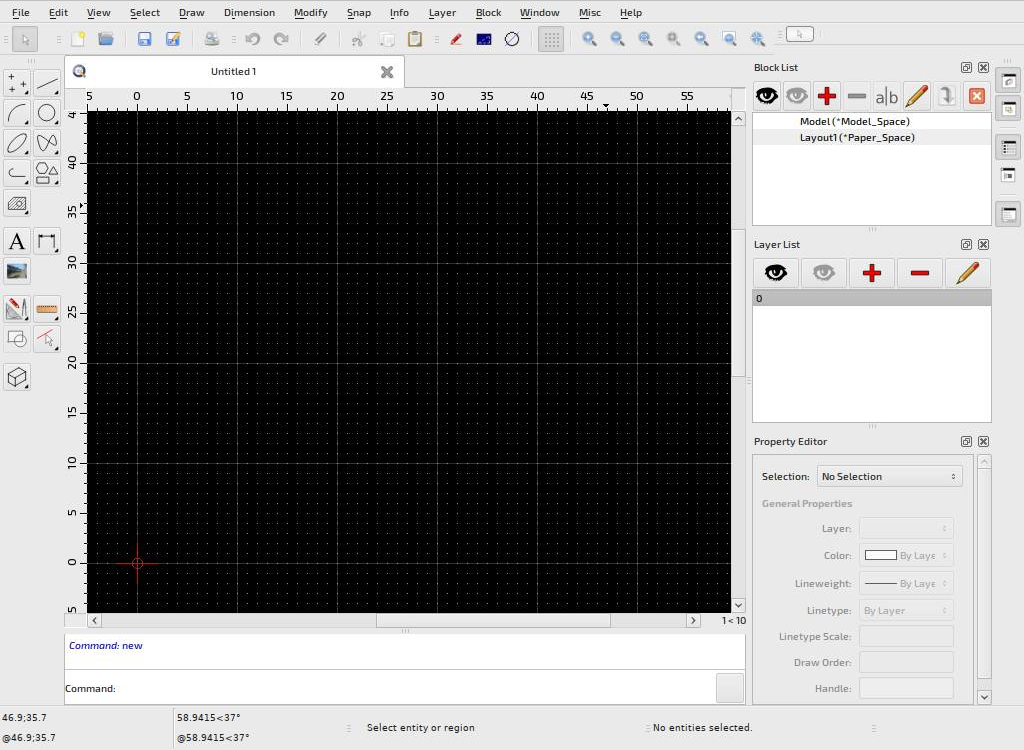1024x750 pixels.
Task: Open the Color By Layer dropdown
Action: (906, 555)
